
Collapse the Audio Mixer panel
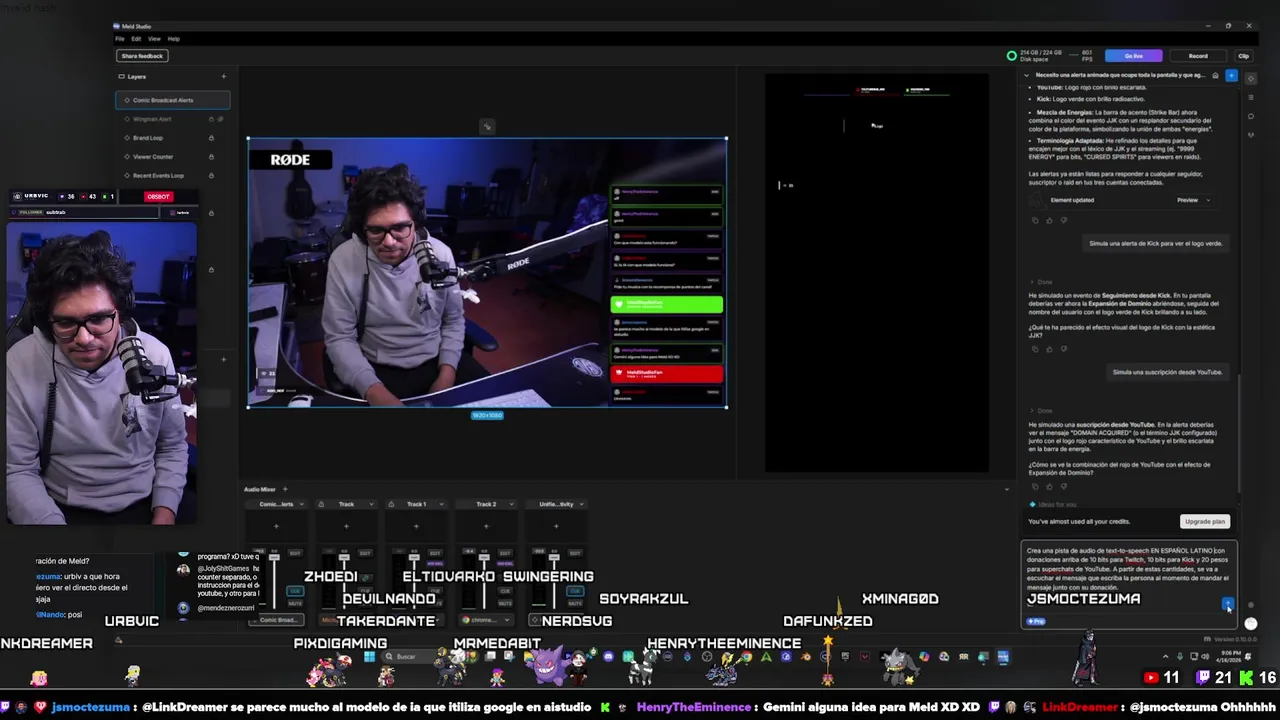pos(1007,489)
